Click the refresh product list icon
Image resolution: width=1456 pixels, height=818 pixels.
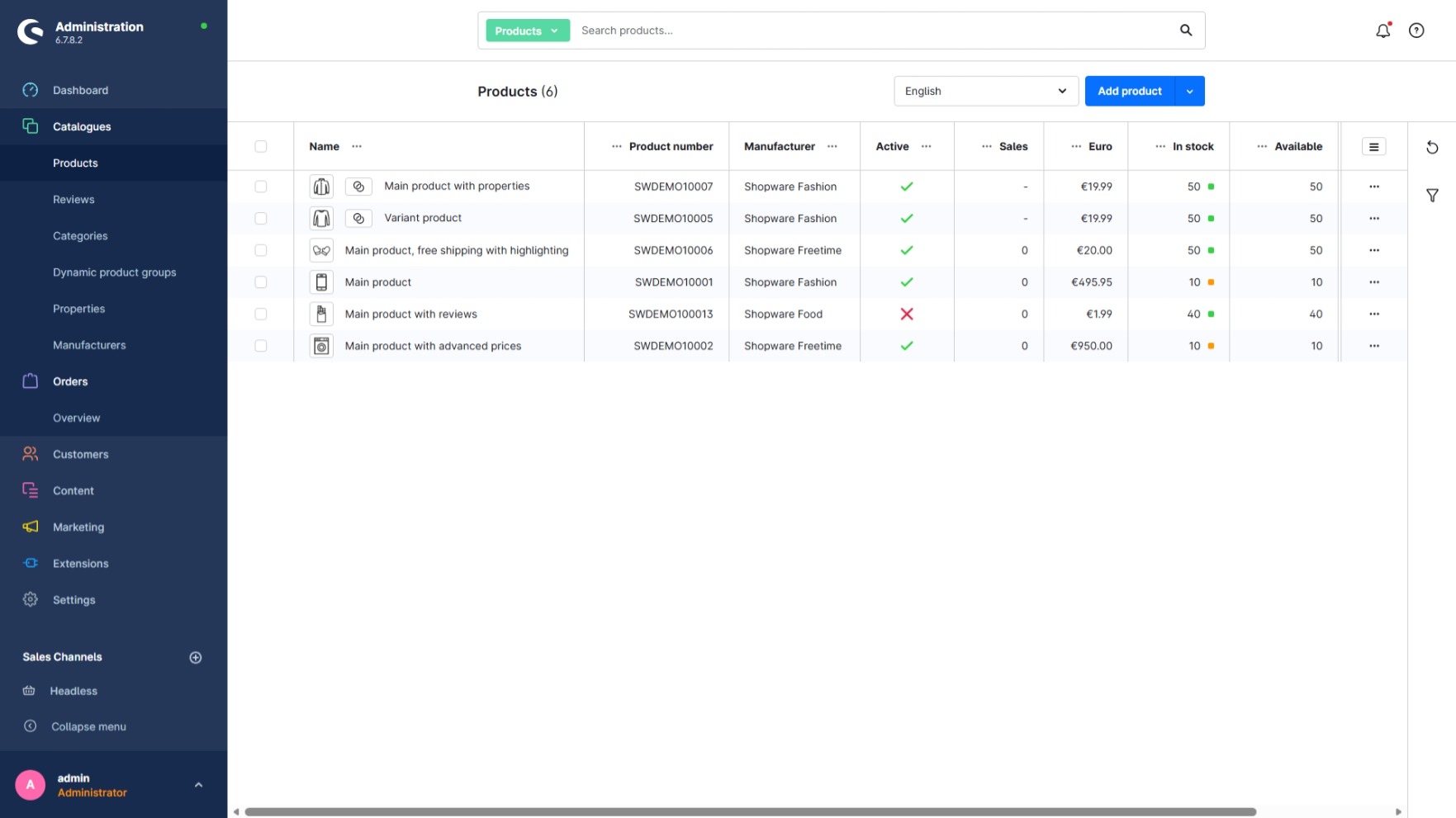(1432, 148)
